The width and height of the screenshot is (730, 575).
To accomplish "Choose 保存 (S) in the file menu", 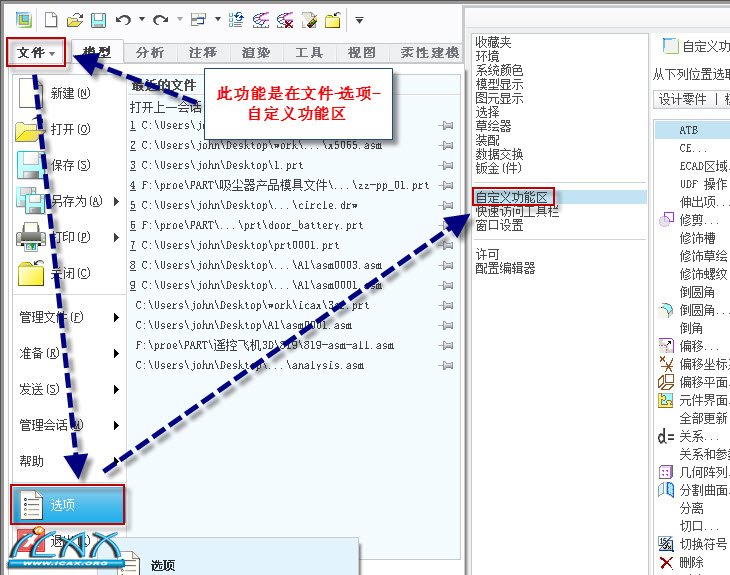I will coord(69,165).
